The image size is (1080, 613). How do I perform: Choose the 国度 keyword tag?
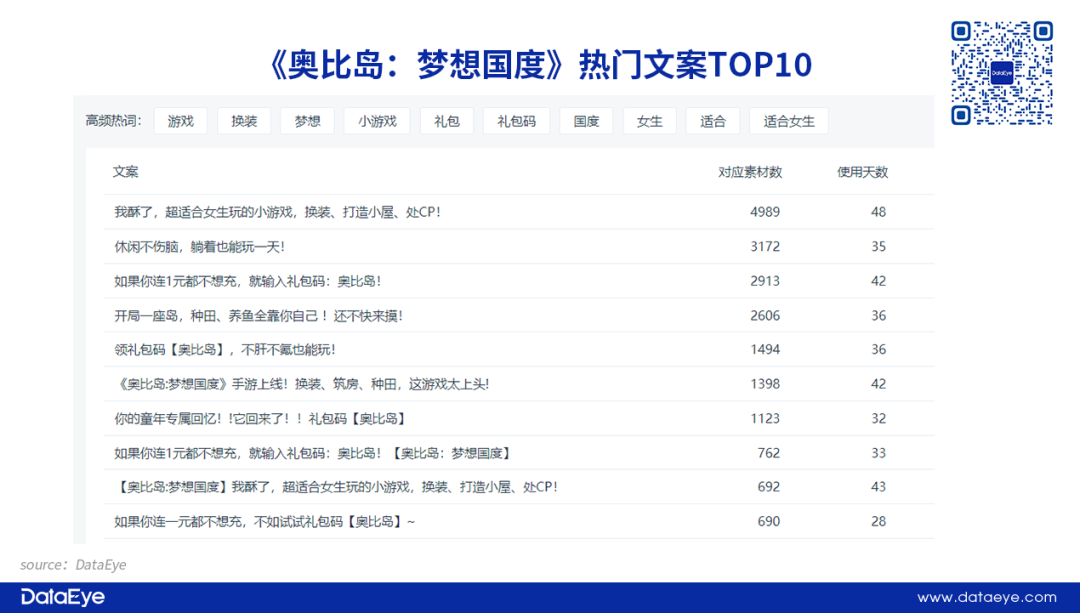(x=586, y=121)
